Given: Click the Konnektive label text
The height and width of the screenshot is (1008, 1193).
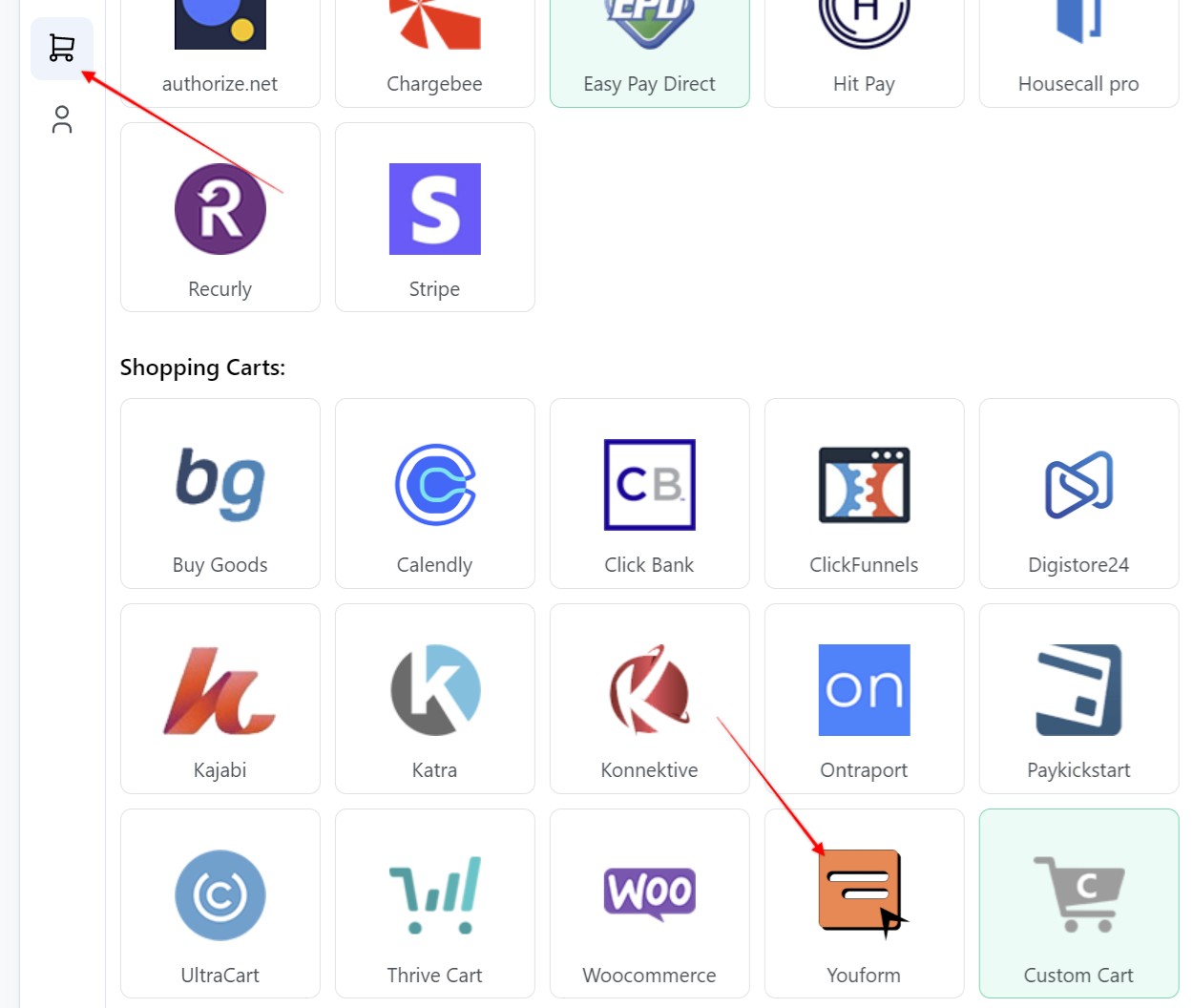Looking at the screenshot, I should 650,770.
